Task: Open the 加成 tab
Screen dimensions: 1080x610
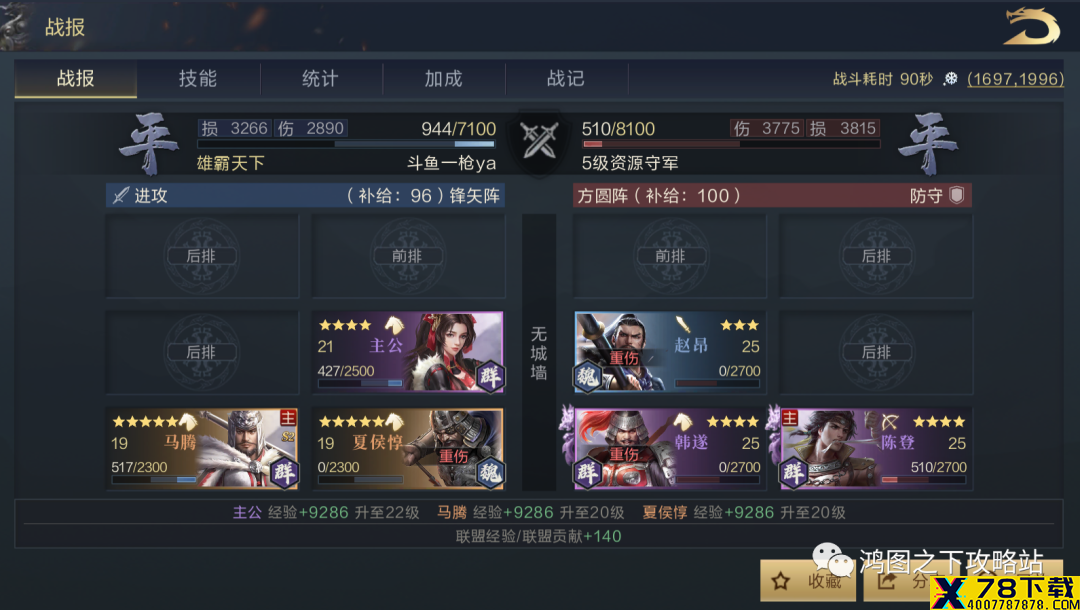Action: pyautogui.click(x=444, y=79)
